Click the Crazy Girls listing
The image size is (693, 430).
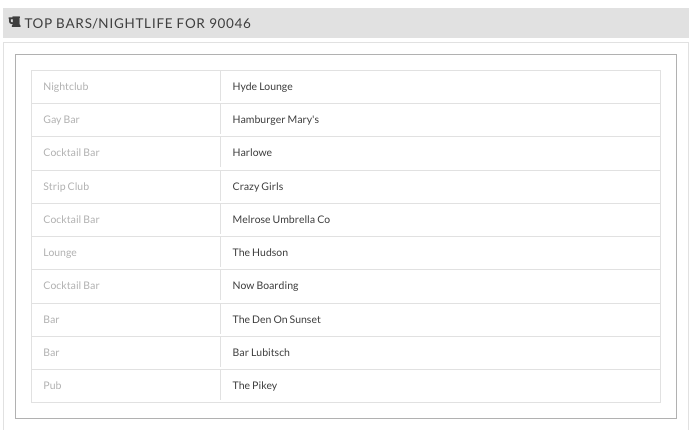(258, 186)
